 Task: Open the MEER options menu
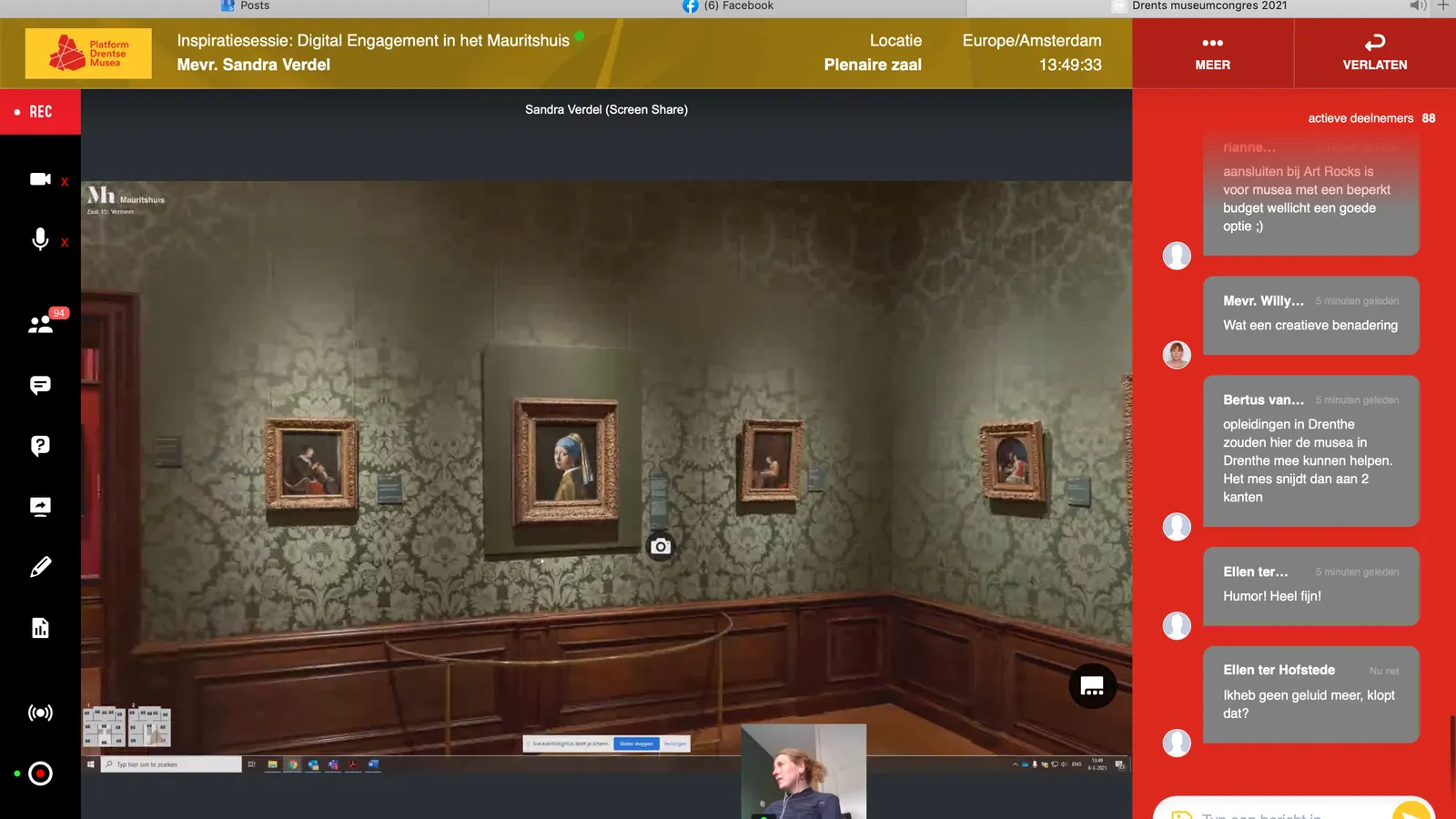[x=1212, y=53]
